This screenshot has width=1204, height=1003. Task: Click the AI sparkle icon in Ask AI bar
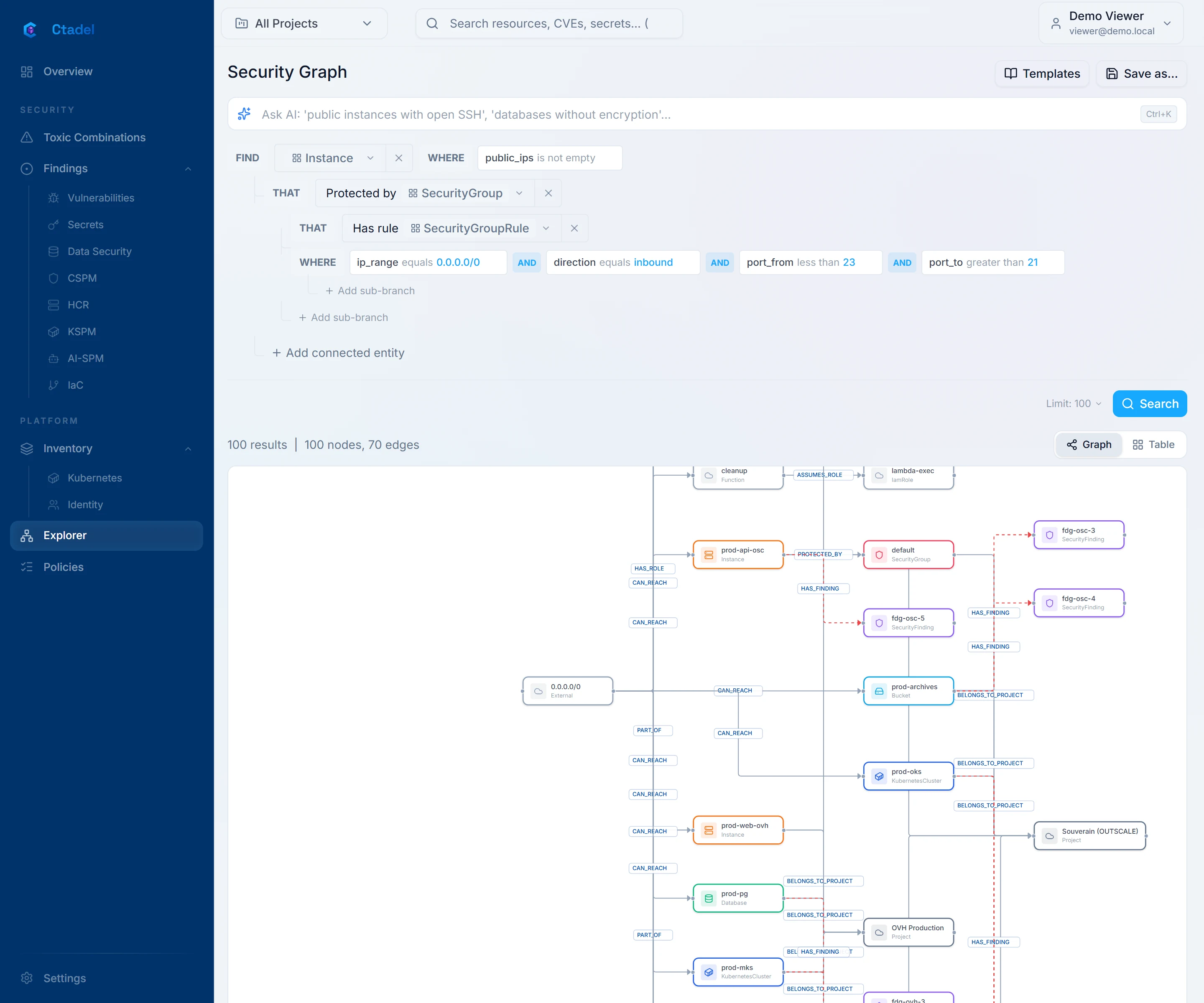[244, 114]
